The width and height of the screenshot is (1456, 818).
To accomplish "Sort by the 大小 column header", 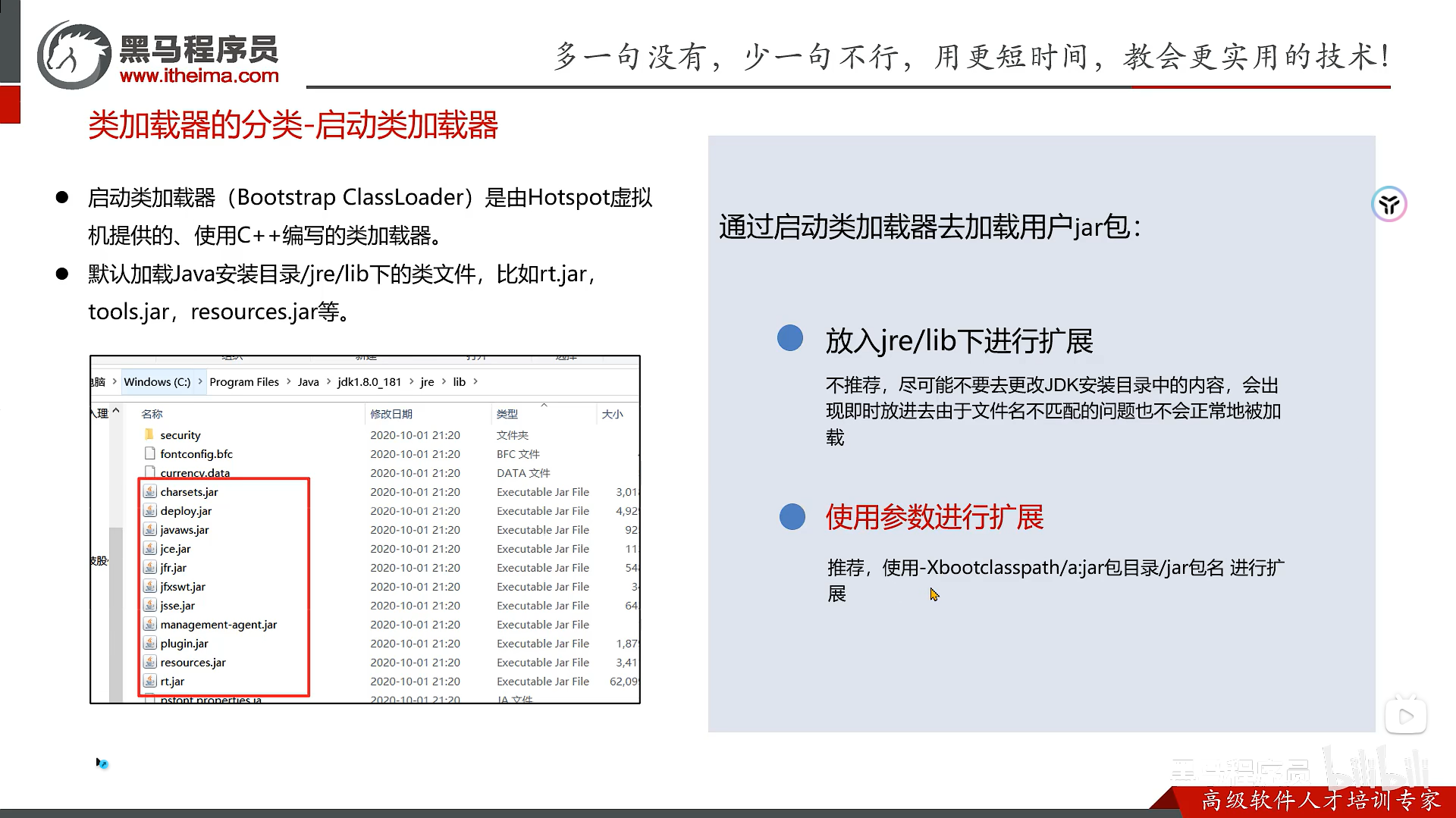I will click(612, 414).
